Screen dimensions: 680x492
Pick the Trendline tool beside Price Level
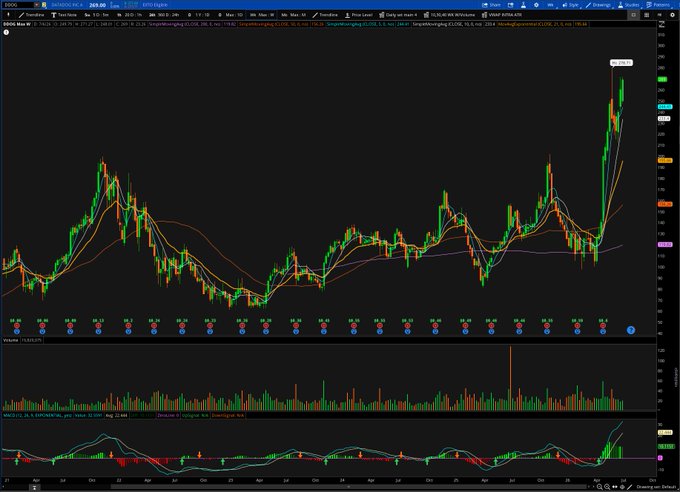(x=325, y=15)
